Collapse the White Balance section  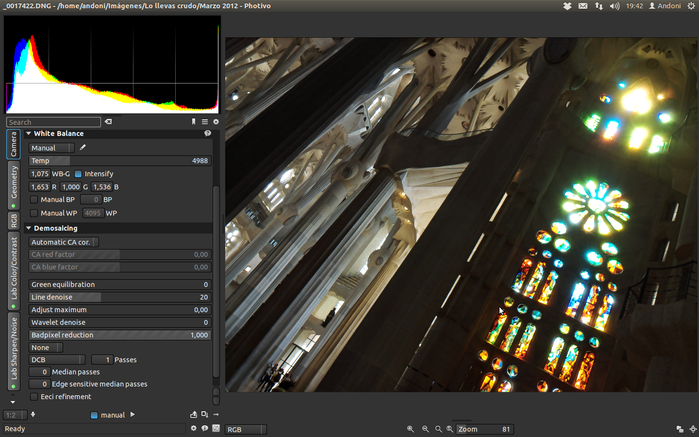pyautogui.click(x=29, y=133)
